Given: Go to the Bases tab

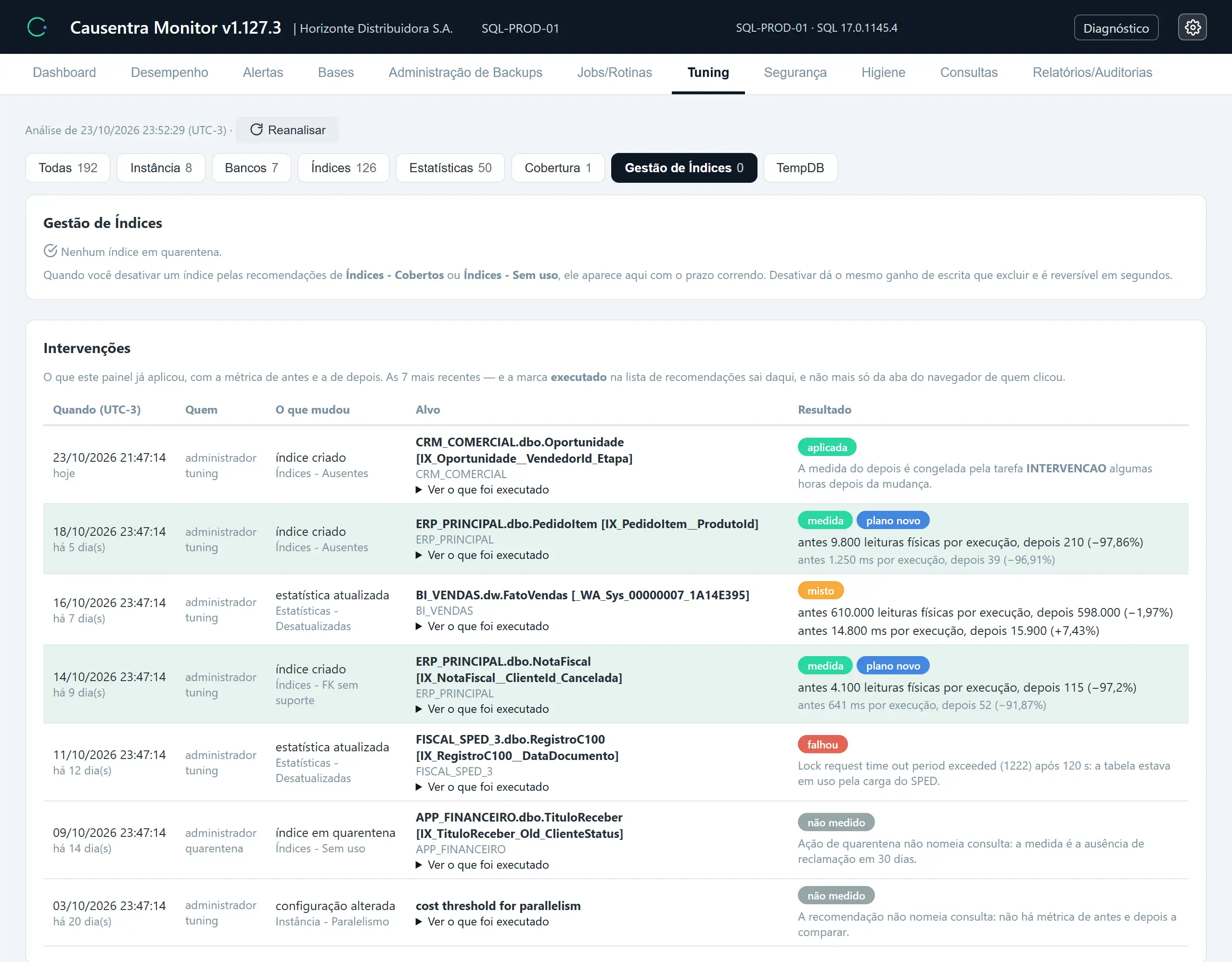Looking at the screenshot, I should pyautogui.click(x=335, y=72).
